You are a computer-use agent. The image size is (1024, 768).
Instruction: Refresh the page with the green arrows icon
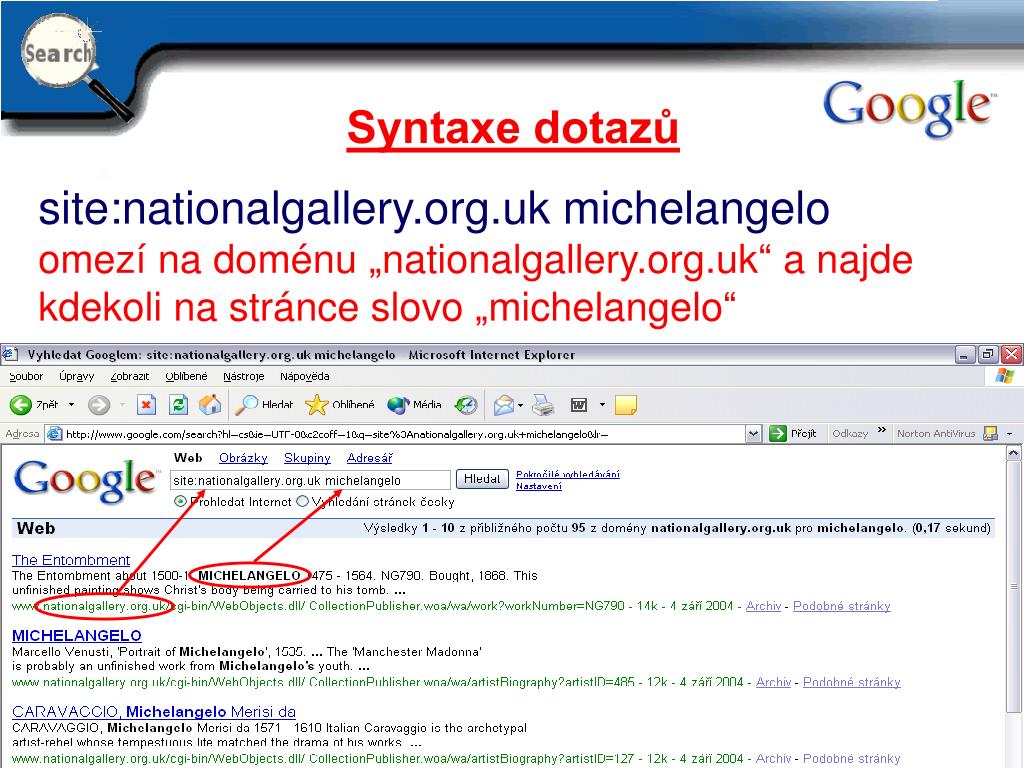(178, 405)
